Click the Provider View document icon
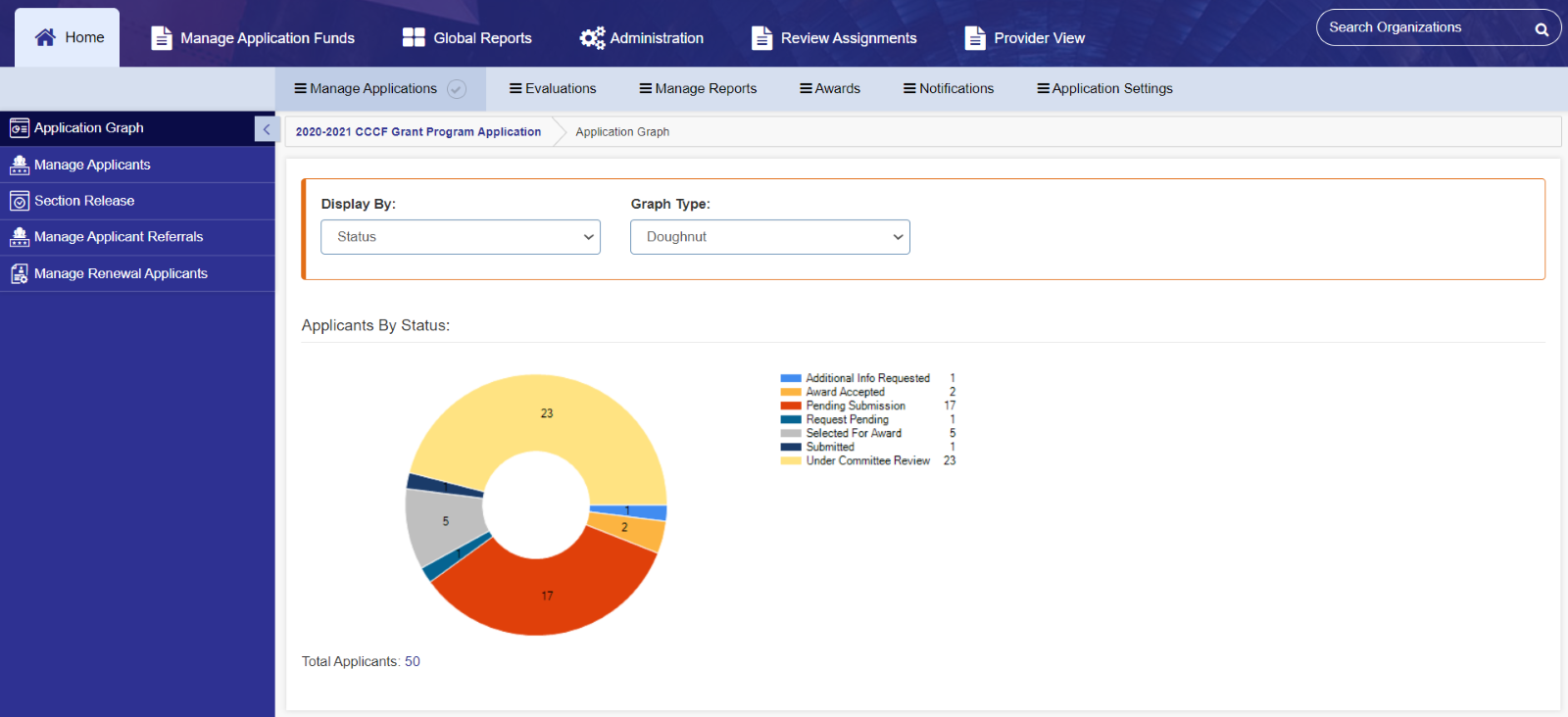The height and width of the screenshot is (717, 1568). coord(975,38)
